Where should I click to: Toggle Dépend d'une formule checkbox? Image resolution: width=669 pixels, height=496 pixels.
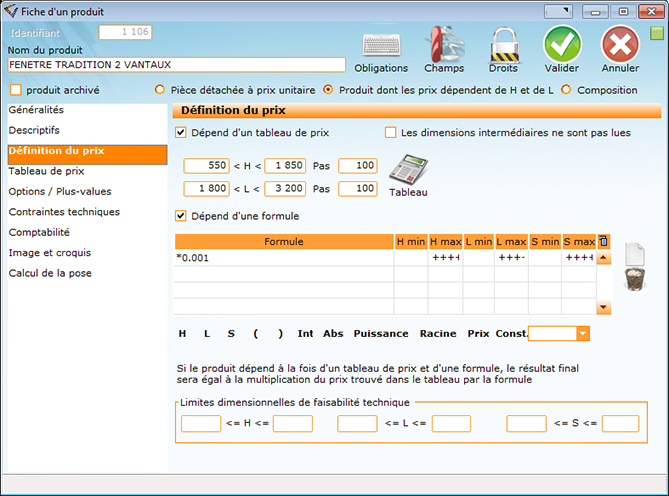pyautogui.click(x=180, y=216)
